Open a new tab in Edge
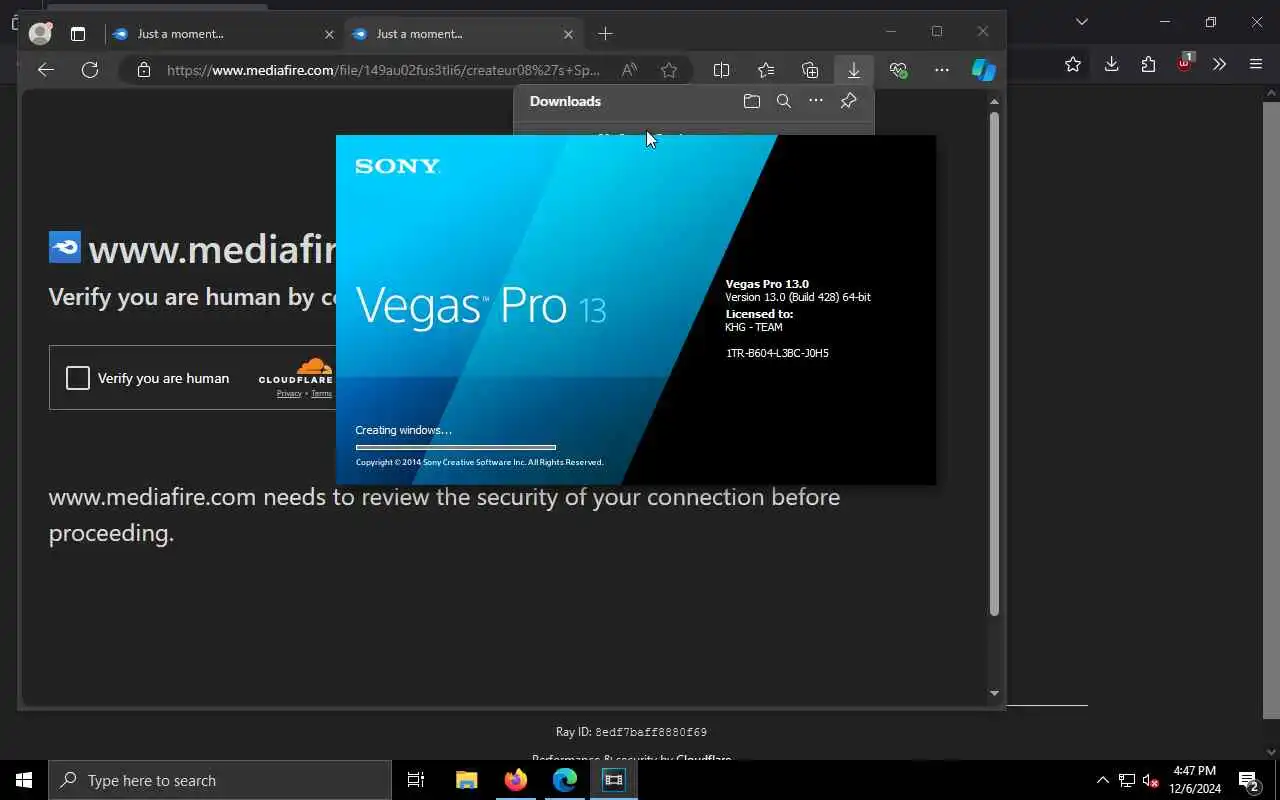The height and width of the screenshot is (800, 1280). pyautogui.click(x=605, y=34)
